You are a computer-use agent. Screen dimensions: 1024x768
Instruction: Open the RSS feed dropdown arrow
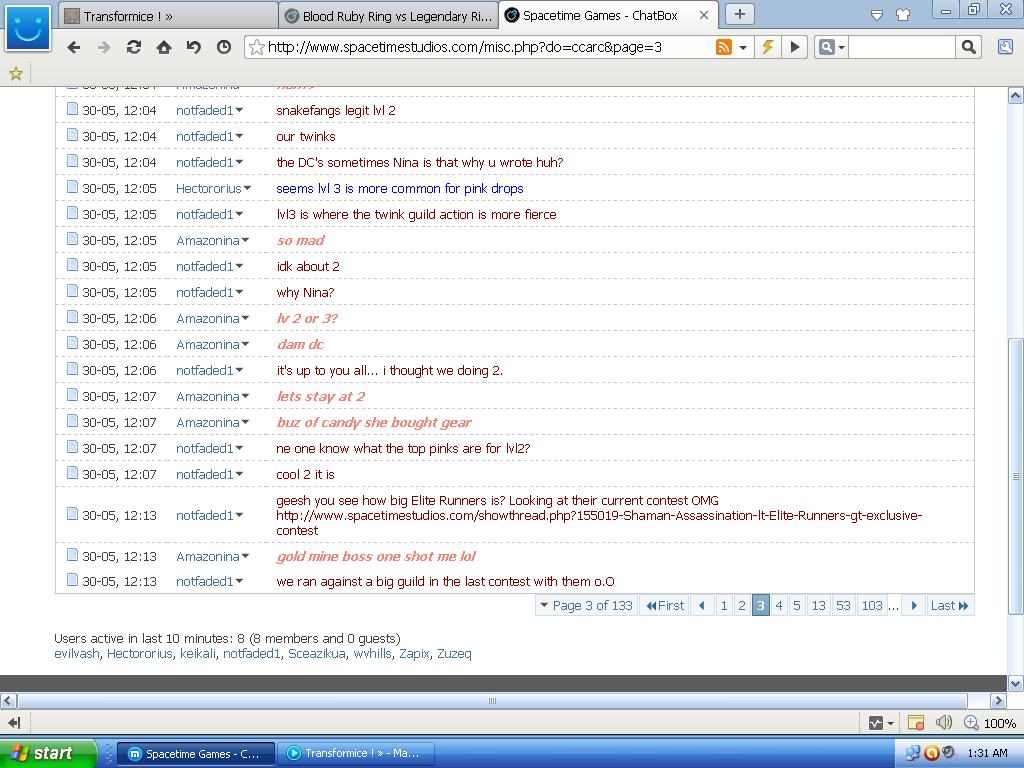coord(743,47)
